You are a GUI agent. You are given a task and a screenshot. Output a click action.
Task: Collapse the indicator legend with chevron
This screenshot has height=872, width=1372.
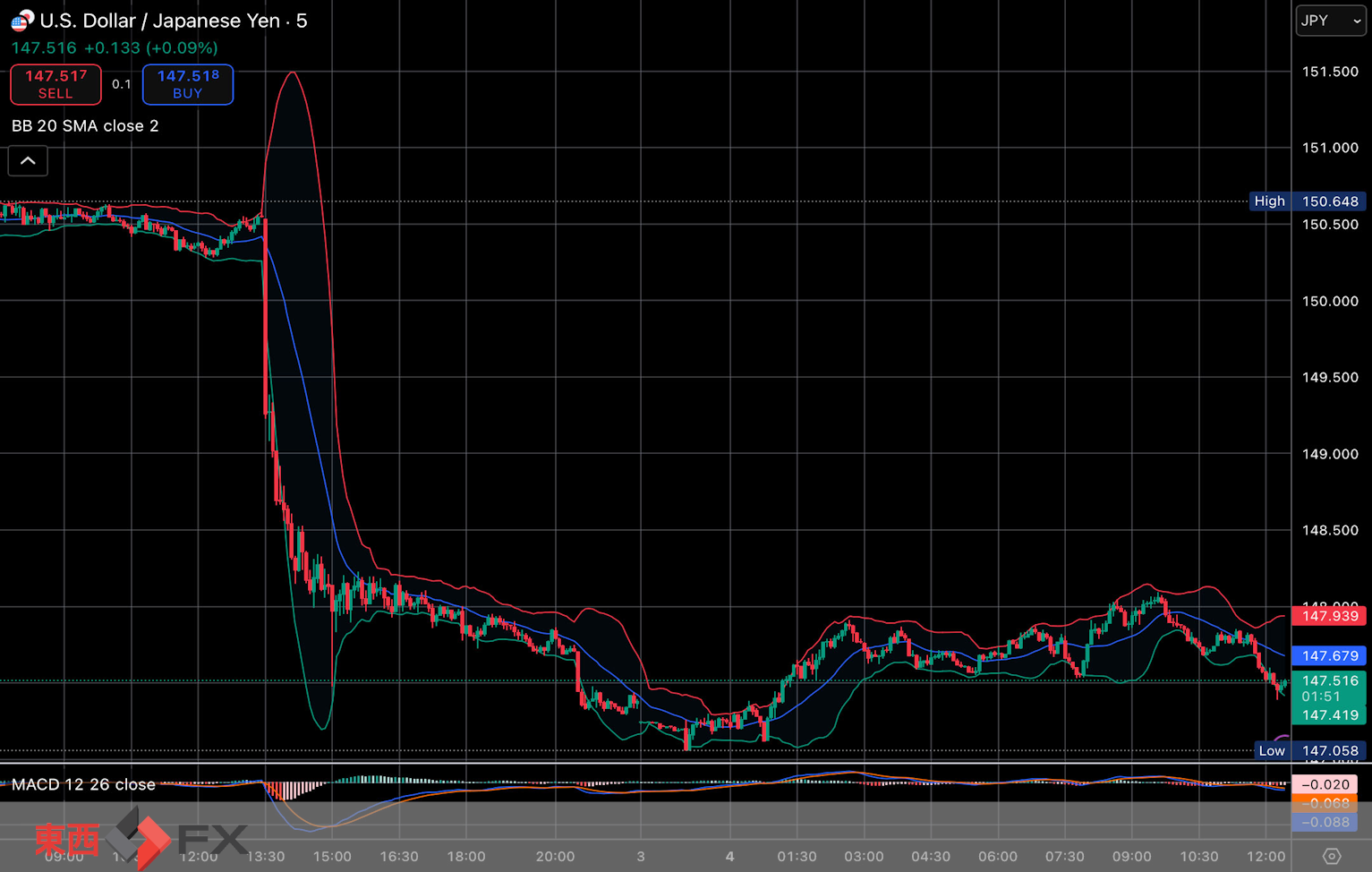pos(28,161)
